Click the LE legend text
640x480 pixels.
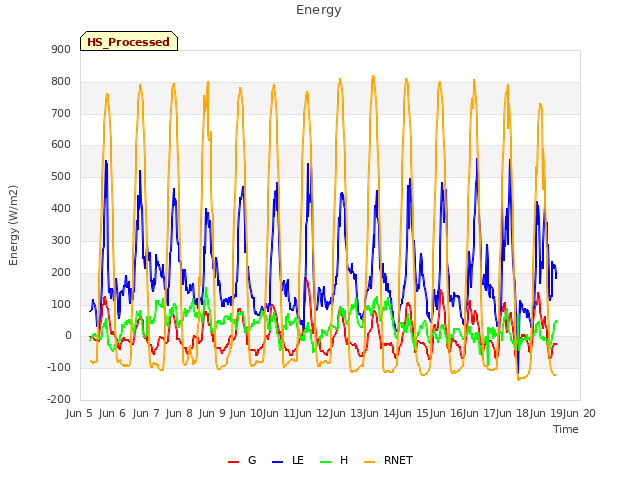(x=298, y=460)
